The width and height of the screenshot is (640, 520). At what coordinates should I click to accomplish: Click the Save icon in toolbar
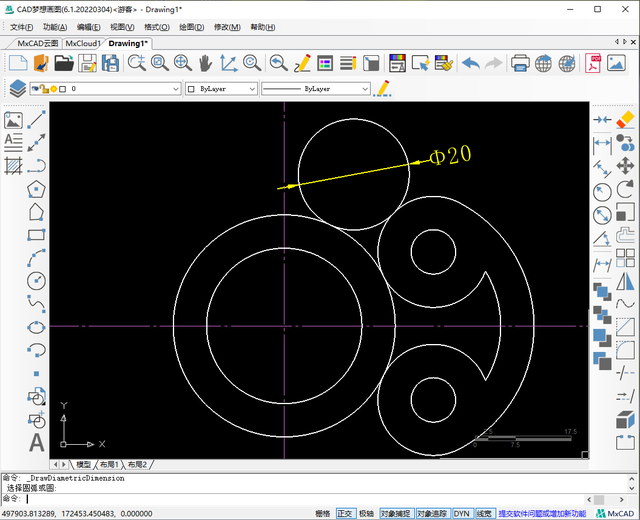point(87,63)
